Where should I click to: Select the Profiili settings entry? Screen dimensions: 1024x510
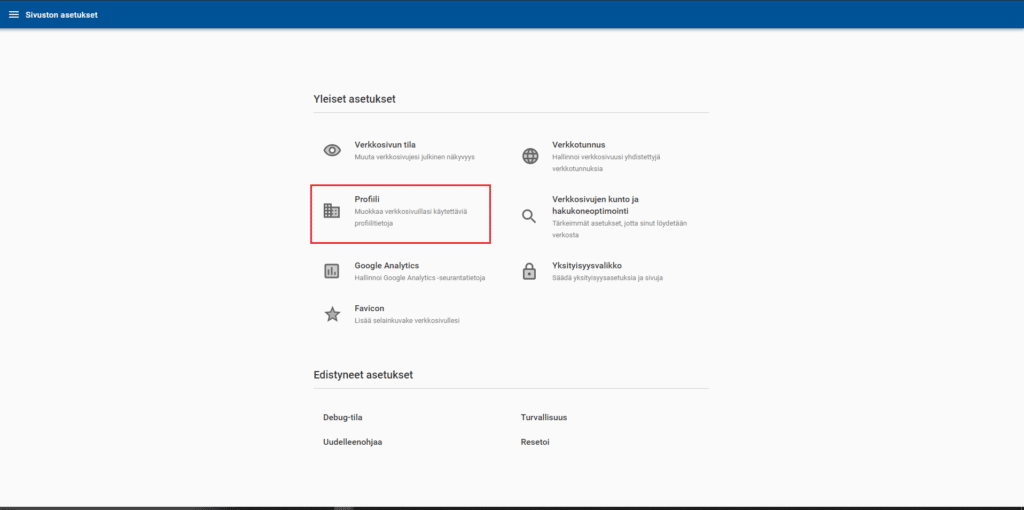[x=367, y=199]
